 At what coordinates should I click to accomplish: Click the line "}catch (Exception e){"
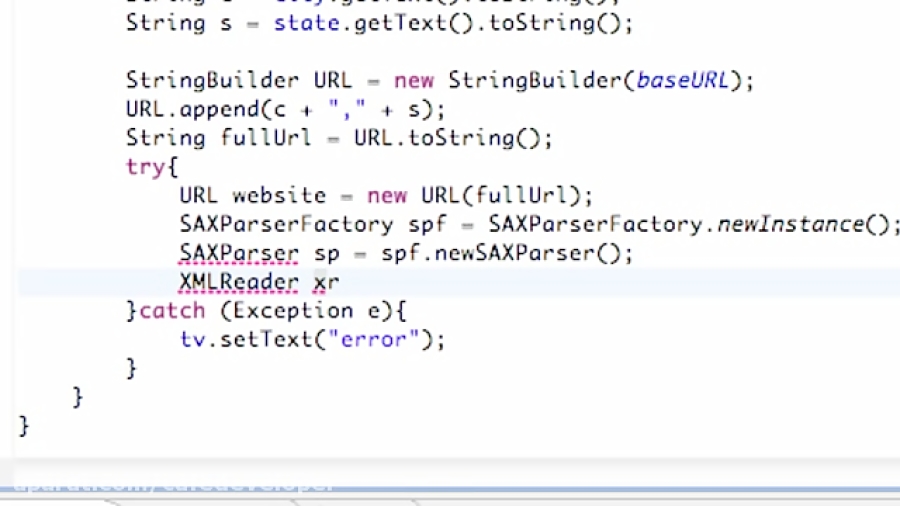(266, 311)
